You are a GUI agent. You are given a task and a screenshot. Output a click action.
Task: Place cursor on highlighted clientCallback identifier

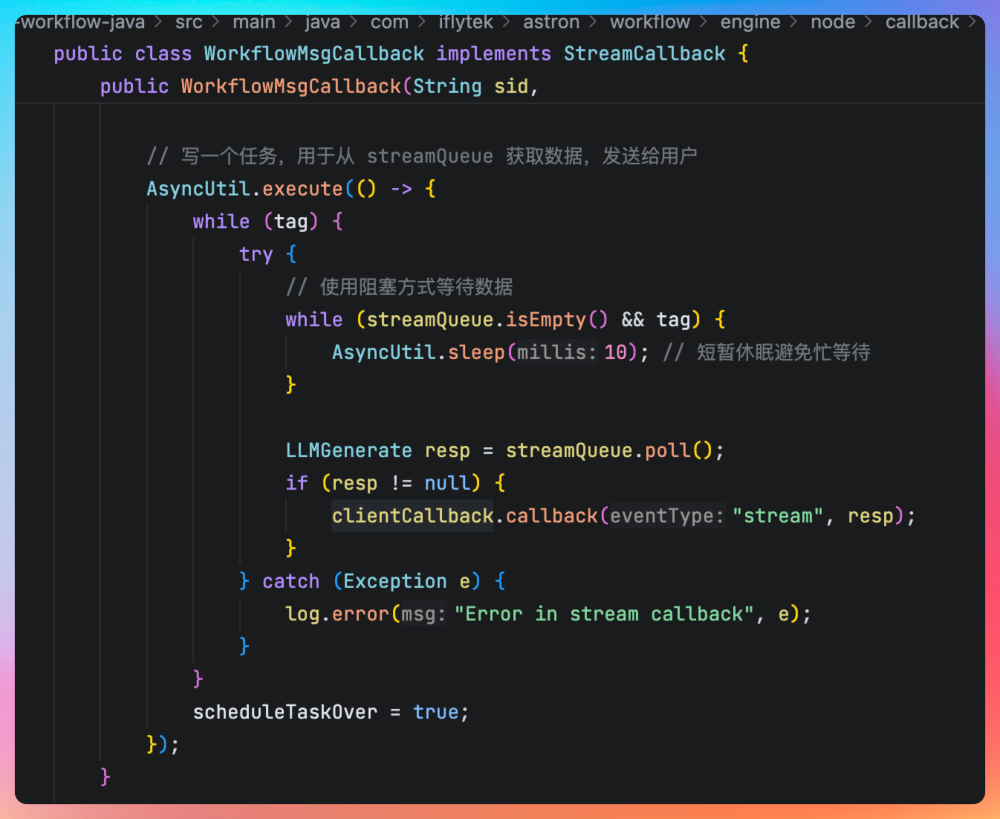[x=412, y=516]
